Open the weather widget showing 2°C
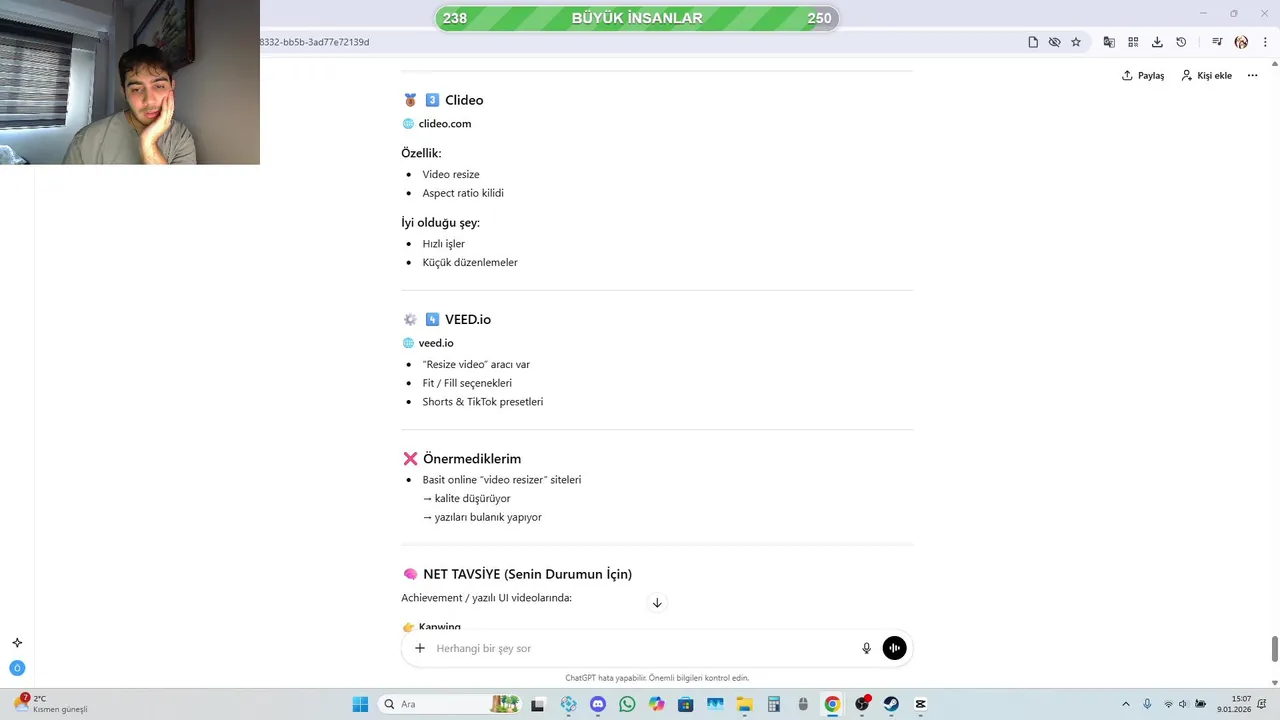1280x720 pixels. [50, 704]
